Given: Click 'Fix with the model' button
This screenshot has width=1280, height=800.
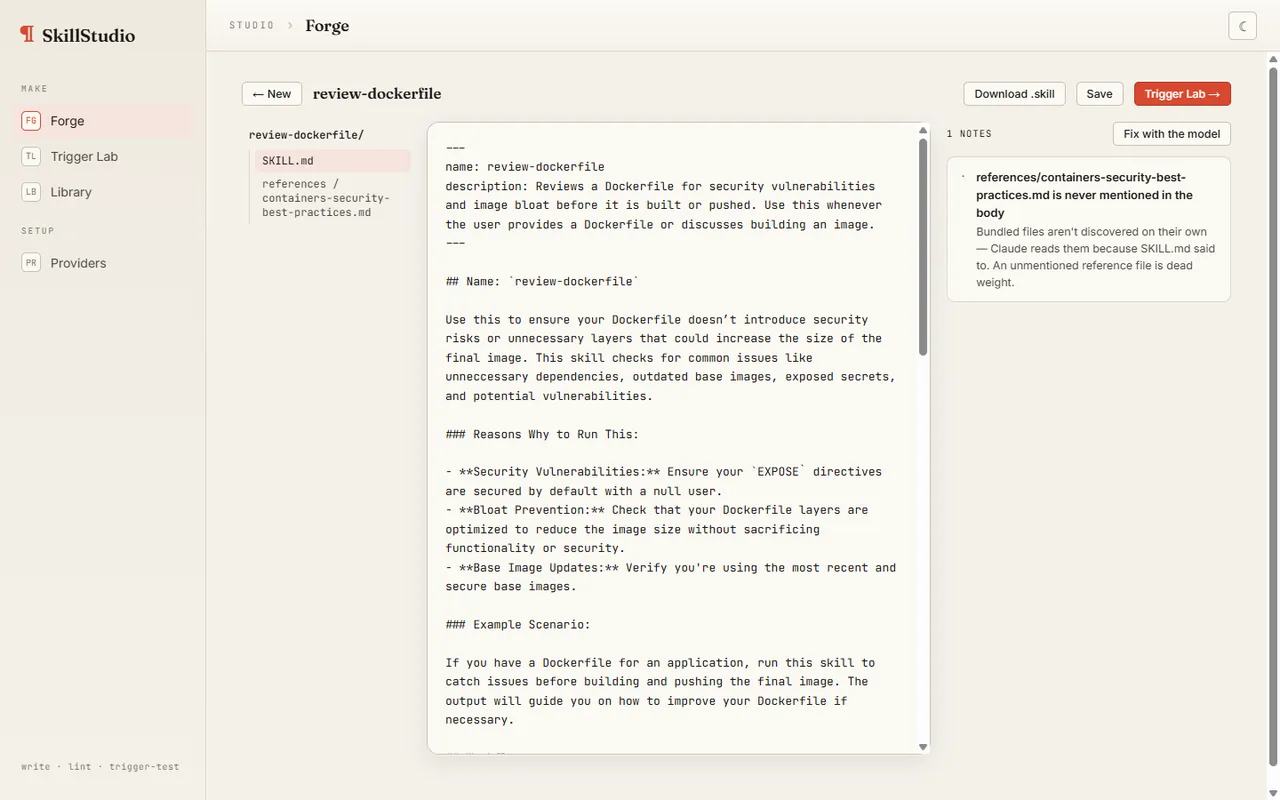Looking at the screenshot, I should pos(1172,134).
